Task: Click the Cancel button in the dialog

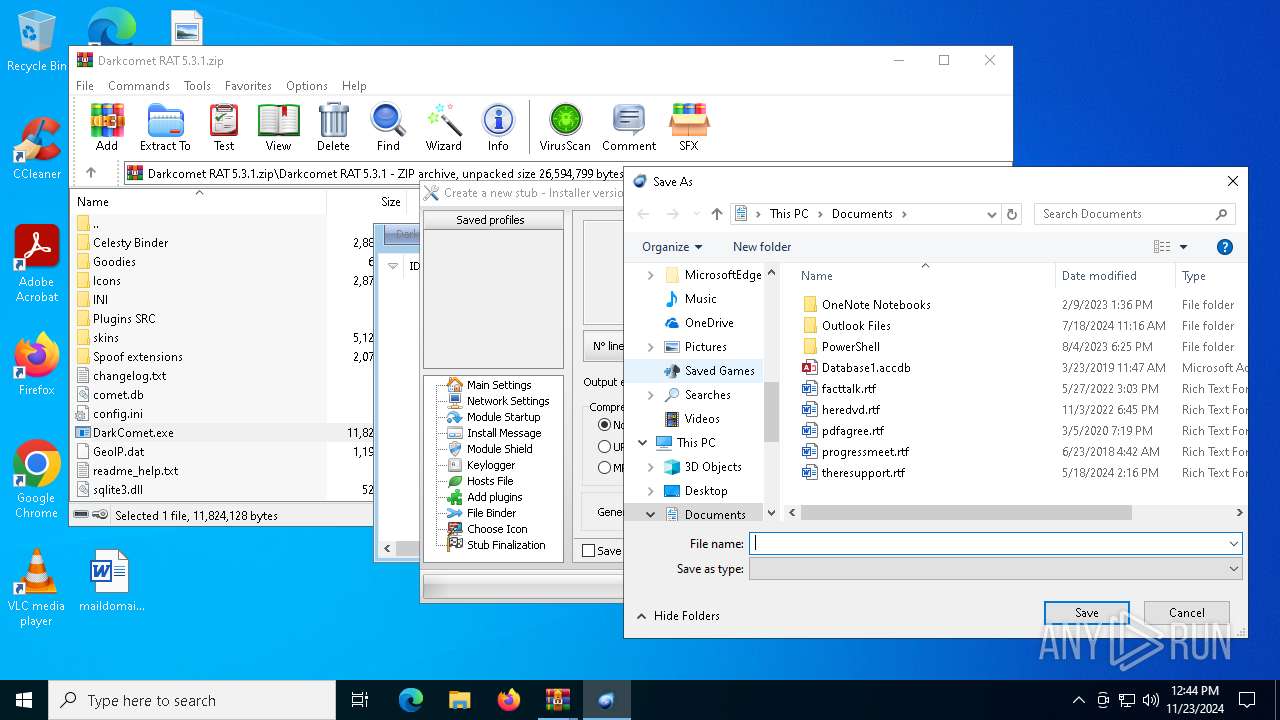Action: pos(1187,613)
